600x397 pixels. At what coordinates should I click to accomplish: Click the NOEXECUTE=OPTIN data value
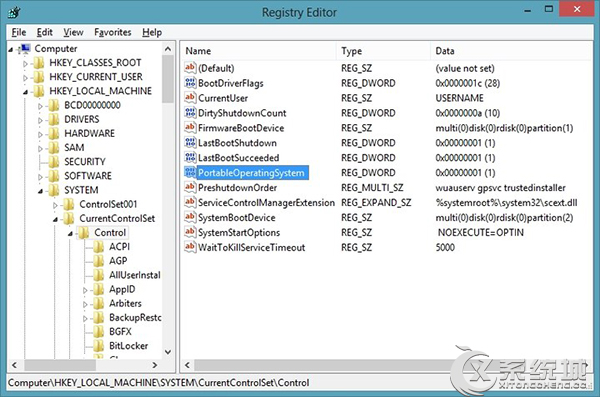point(481,233)
